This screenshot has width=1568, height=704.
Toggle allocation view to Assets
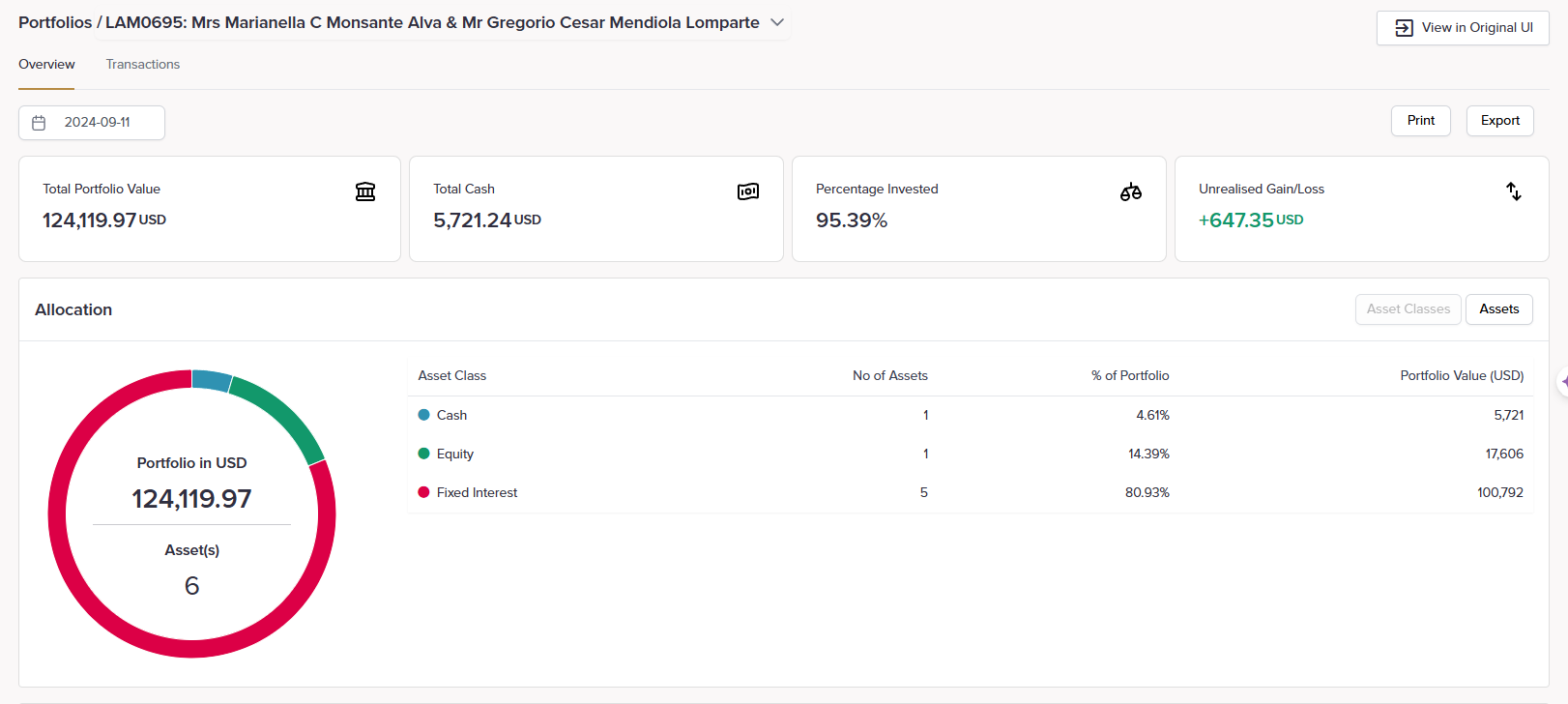pos(1498,309)
